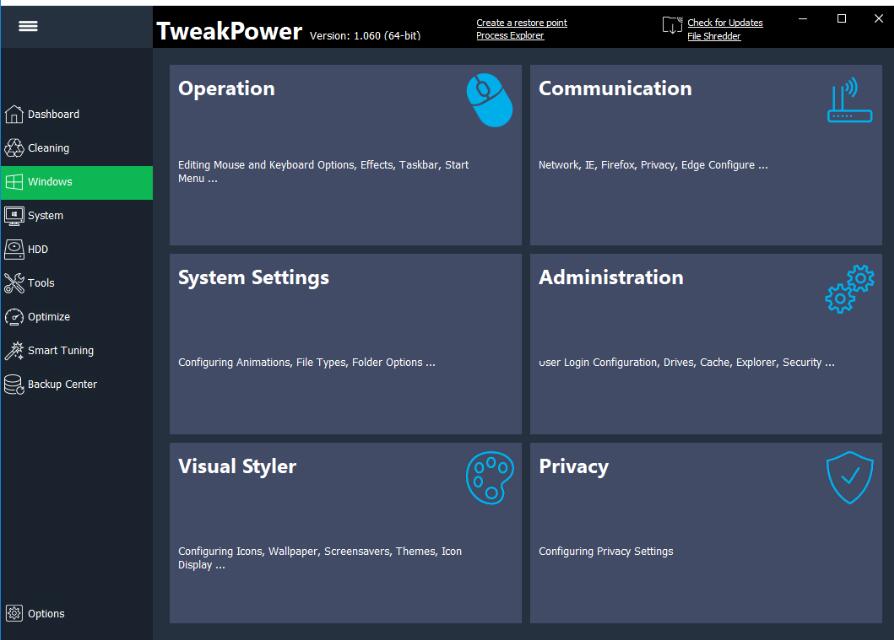Select Optimize in the sidebar
This screenshot has width=894, height=640.
click(48, 317)
